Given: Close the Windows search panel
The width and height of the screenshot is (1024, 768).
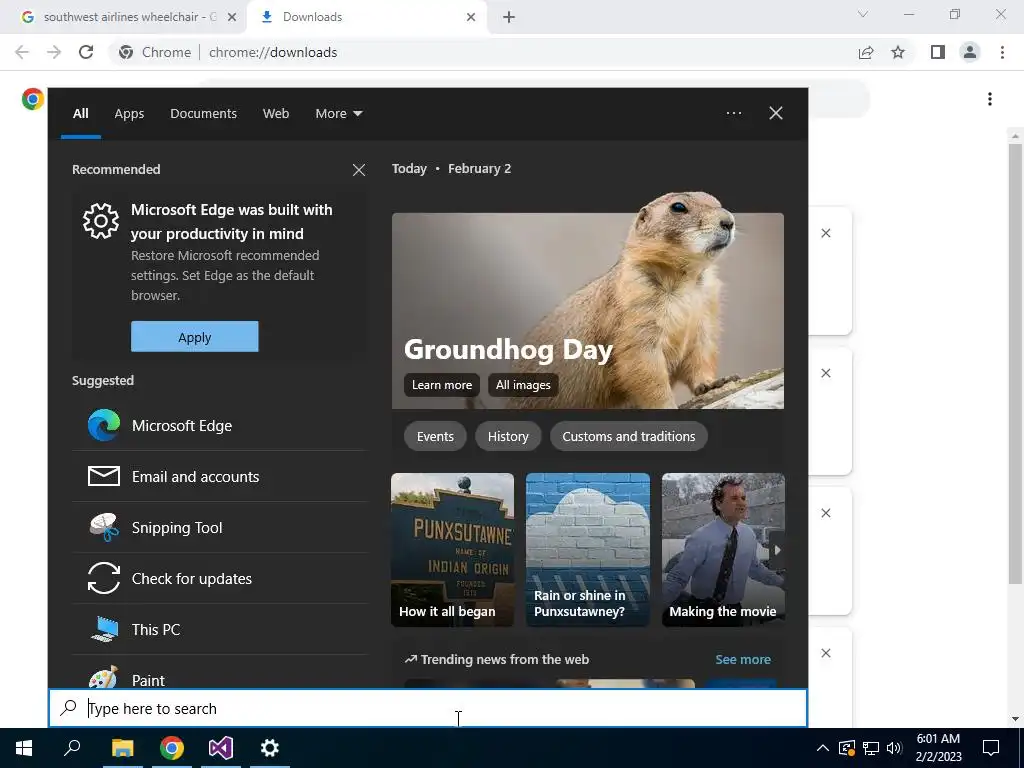Looking at the screenshot, I should pyautogui.click(x=776, y=113).
